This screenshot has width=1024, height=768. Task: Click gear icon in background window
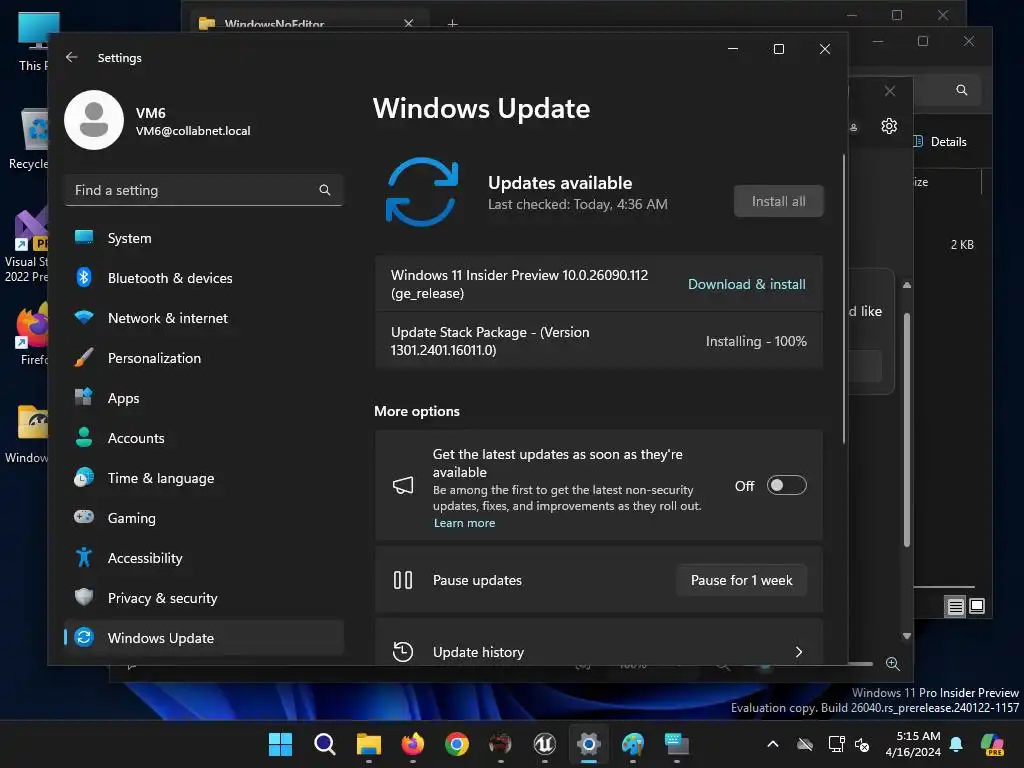tap(889, 126)
